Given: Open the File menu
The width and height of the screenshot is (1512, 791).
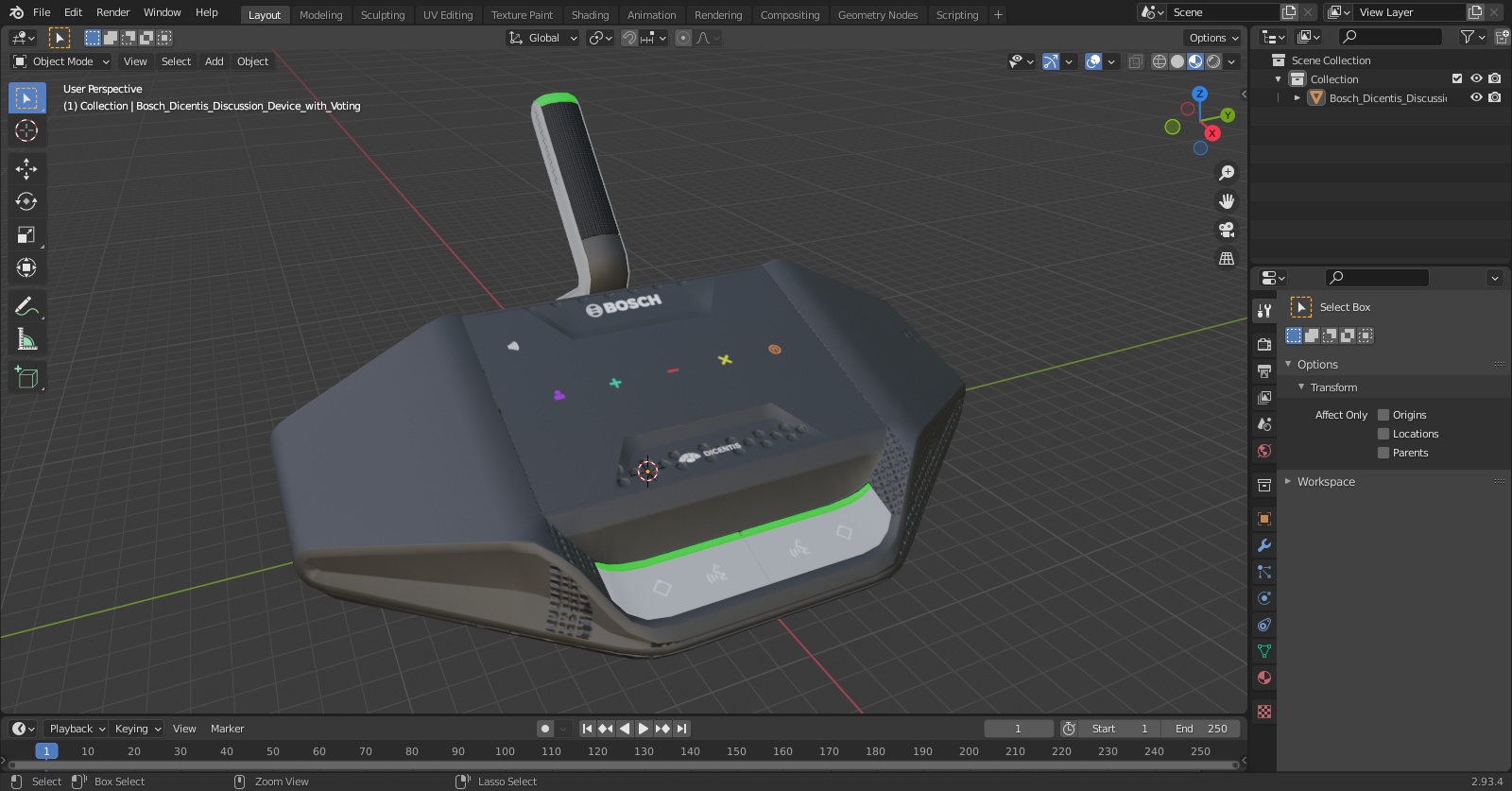Looking at the screenshot, I should click(42, 12).
